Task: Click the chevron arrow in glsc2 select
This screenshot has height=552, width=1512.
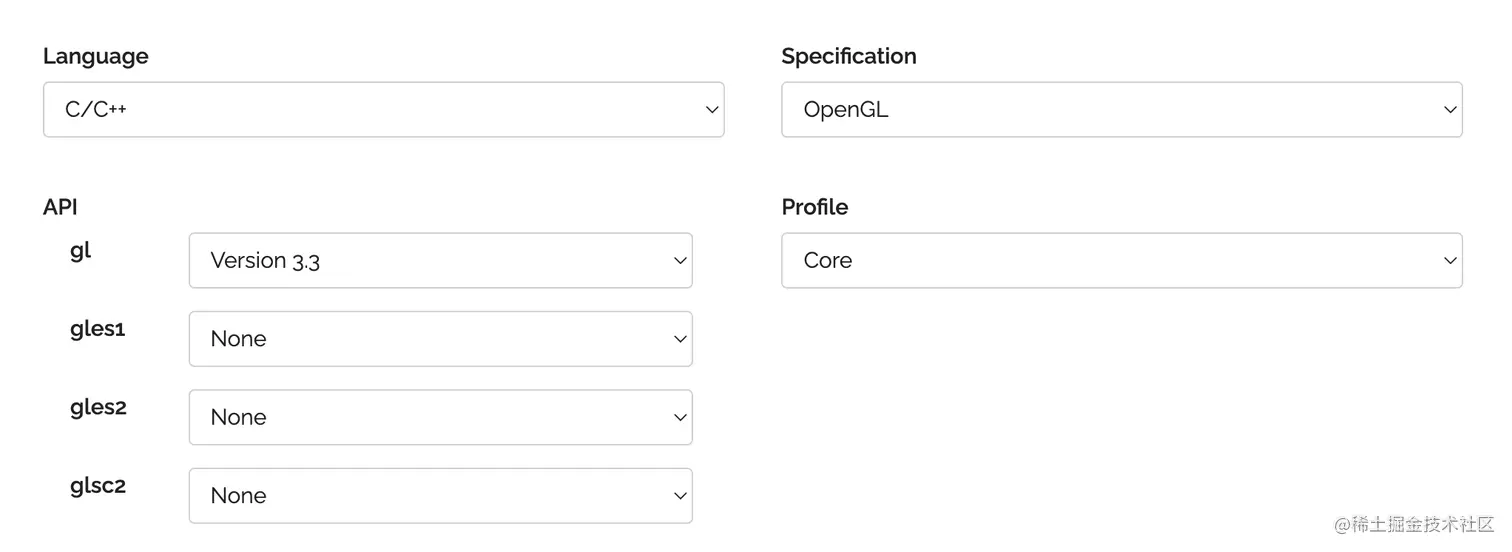Action: point(680,496)
